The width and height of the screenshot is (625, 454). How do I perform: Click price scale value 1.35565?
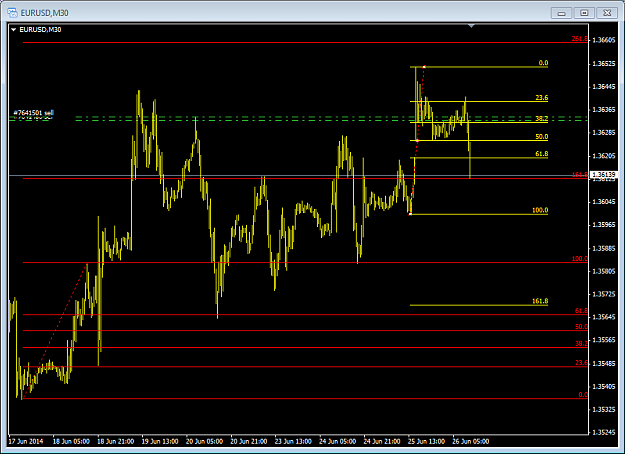(604, 340)
